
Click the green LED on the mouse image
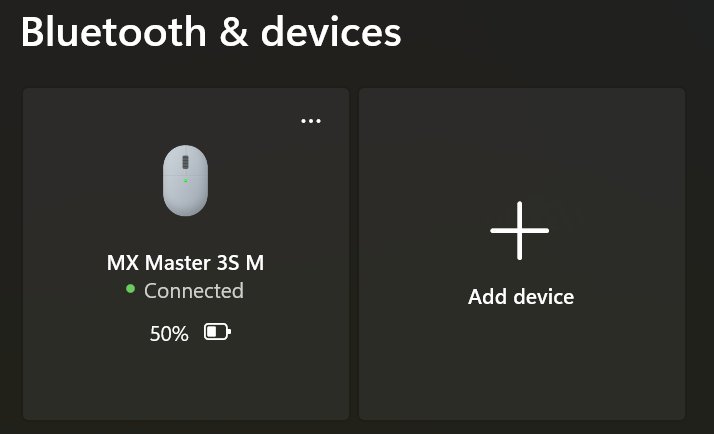185,181
